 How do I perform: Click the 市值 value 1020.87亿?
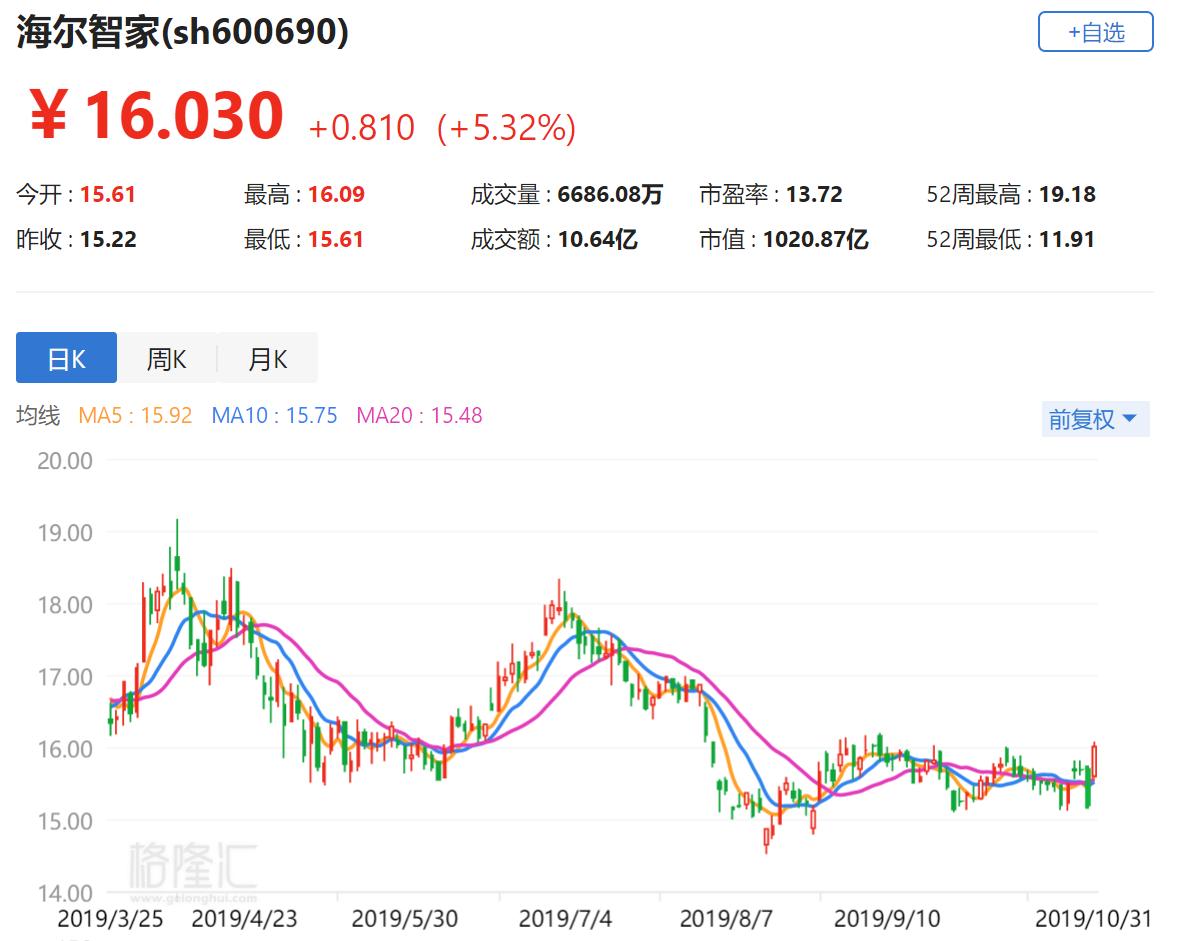click(x=815, y=240)
